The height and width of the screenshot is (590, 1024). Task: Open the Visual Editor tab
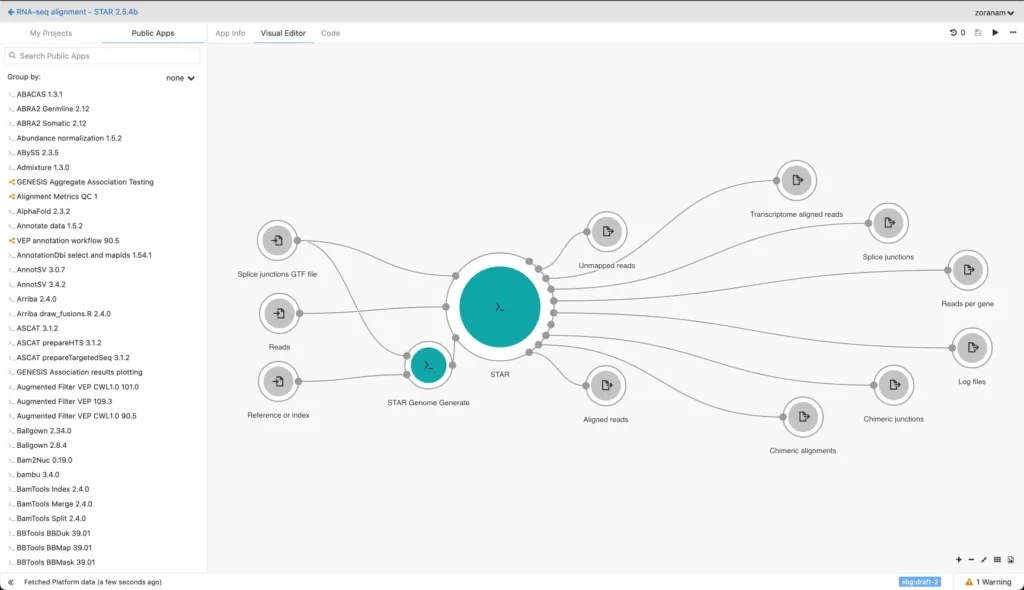[283, 33]
